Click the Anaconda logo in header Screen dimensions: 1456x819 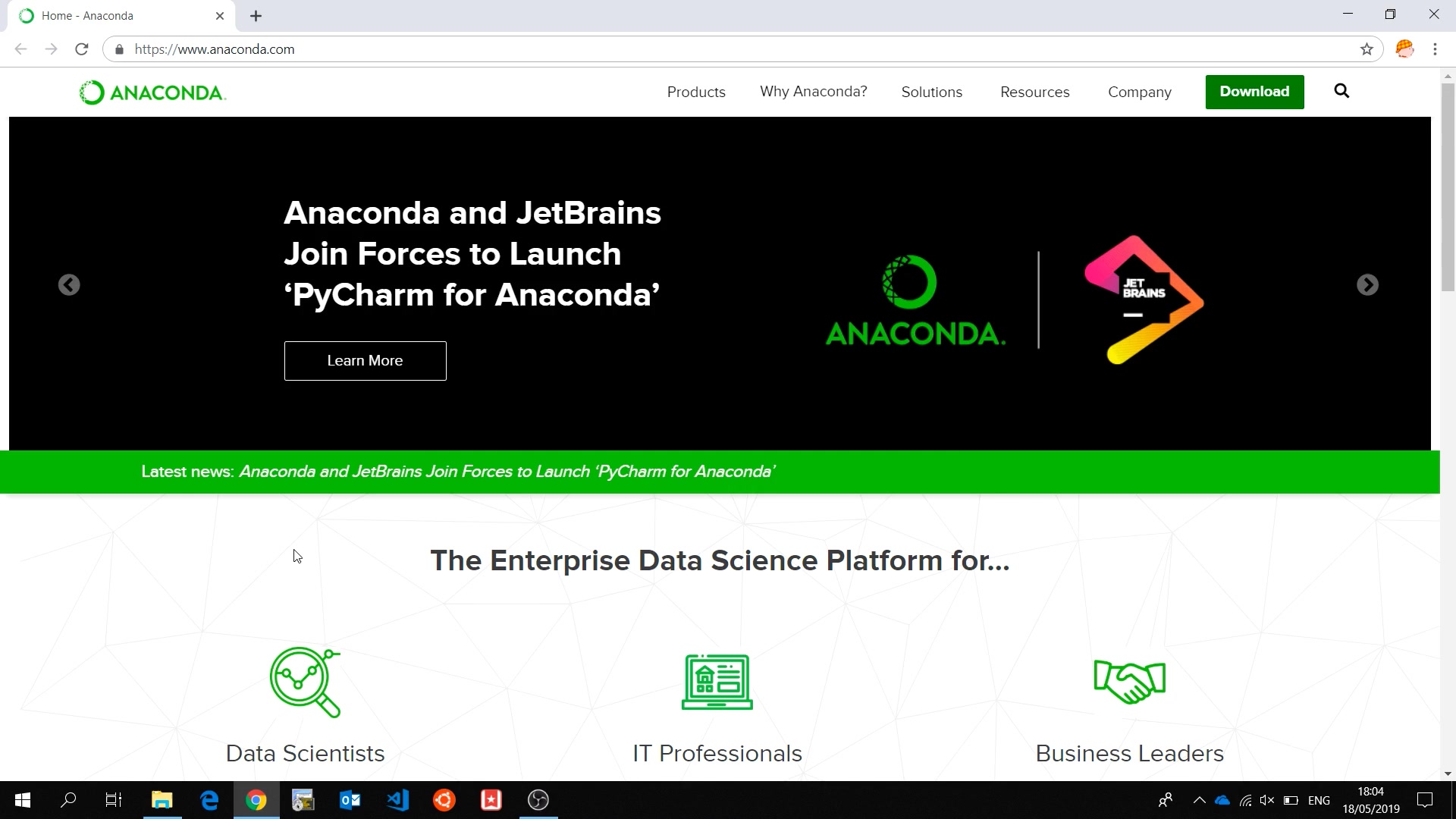152,93
